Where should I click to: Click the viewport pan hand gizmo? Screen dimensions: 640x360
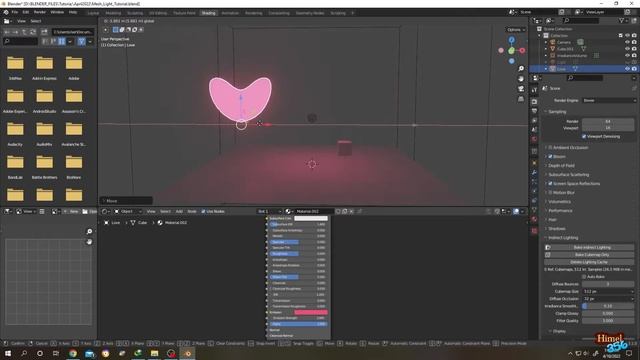[x=521, y=78]
